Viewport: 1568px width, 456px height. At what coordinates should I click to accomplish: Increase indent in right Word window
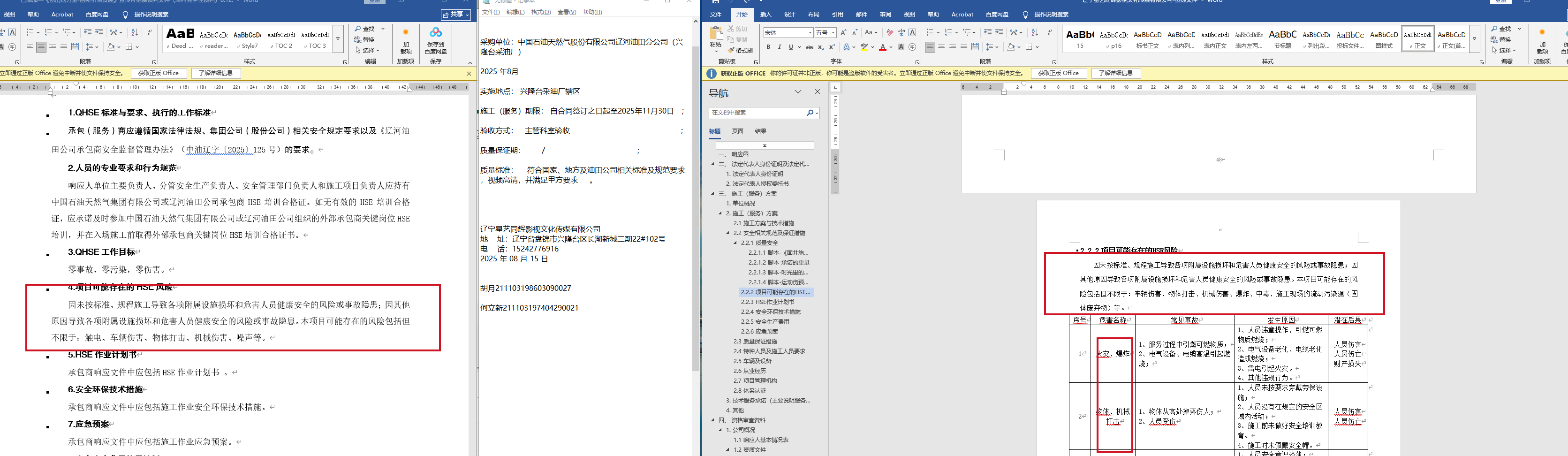pyautogui.click(x=999, y=32)
